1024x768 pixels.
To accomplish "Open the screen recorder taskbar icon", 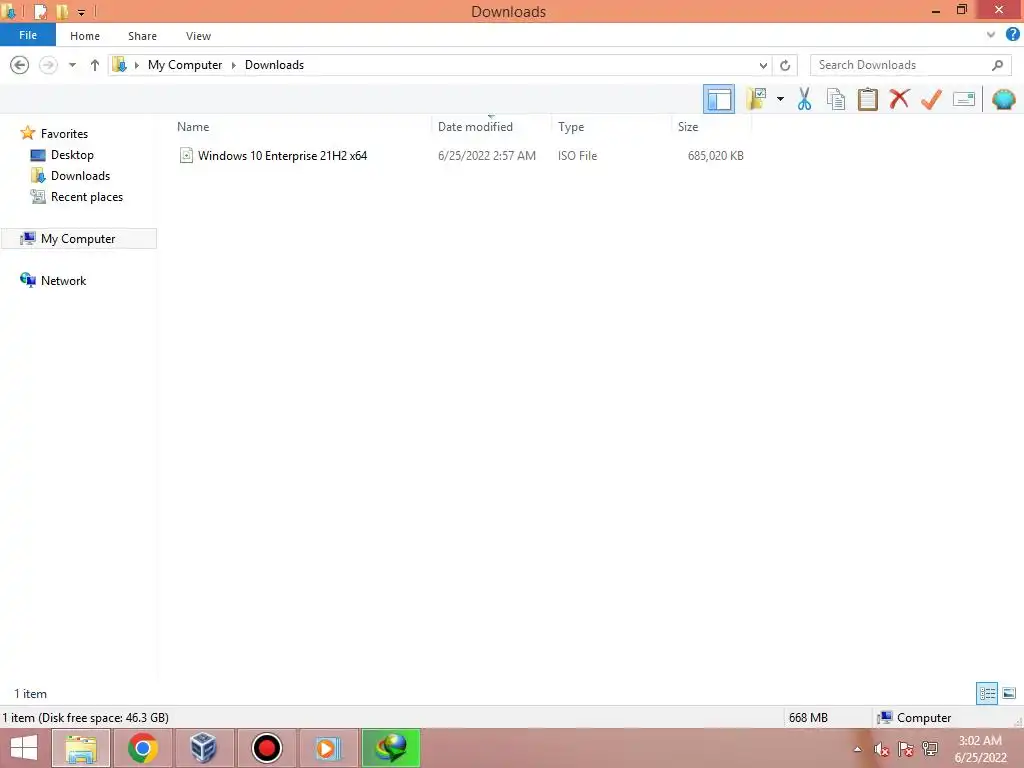I will pyautogui.click(x=266, y=748).
